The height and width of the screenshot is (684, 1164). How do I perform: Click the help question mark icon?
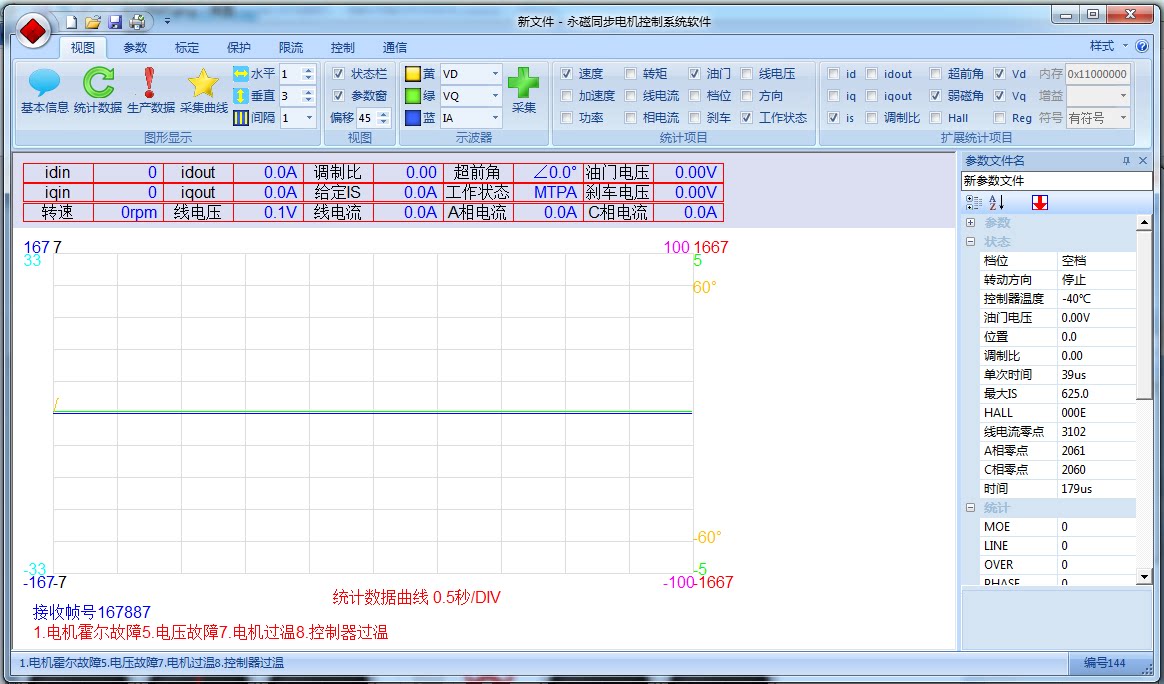(1142, 46)
